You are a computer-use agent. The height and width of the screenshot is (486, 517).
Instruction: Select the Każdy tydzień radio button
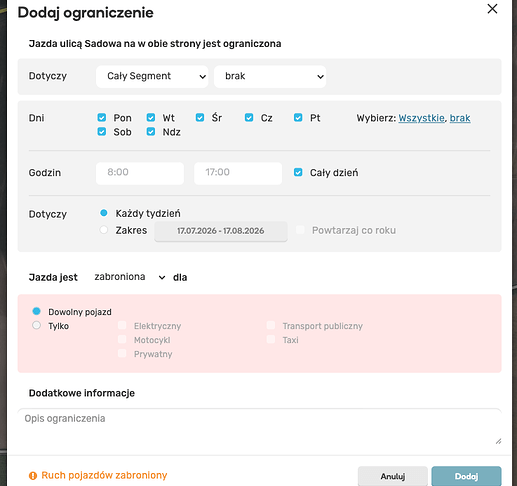pyautogui.click(x=104, y=213)
